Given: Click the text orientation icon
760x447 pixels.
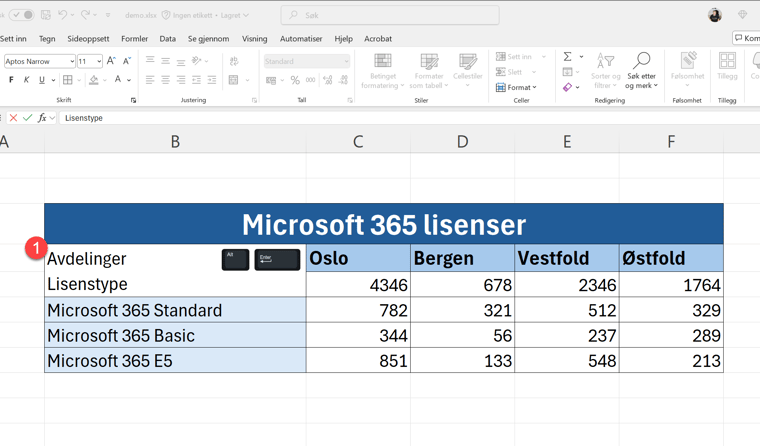Looking at the screenshot, I should click(x=196, y=61).
